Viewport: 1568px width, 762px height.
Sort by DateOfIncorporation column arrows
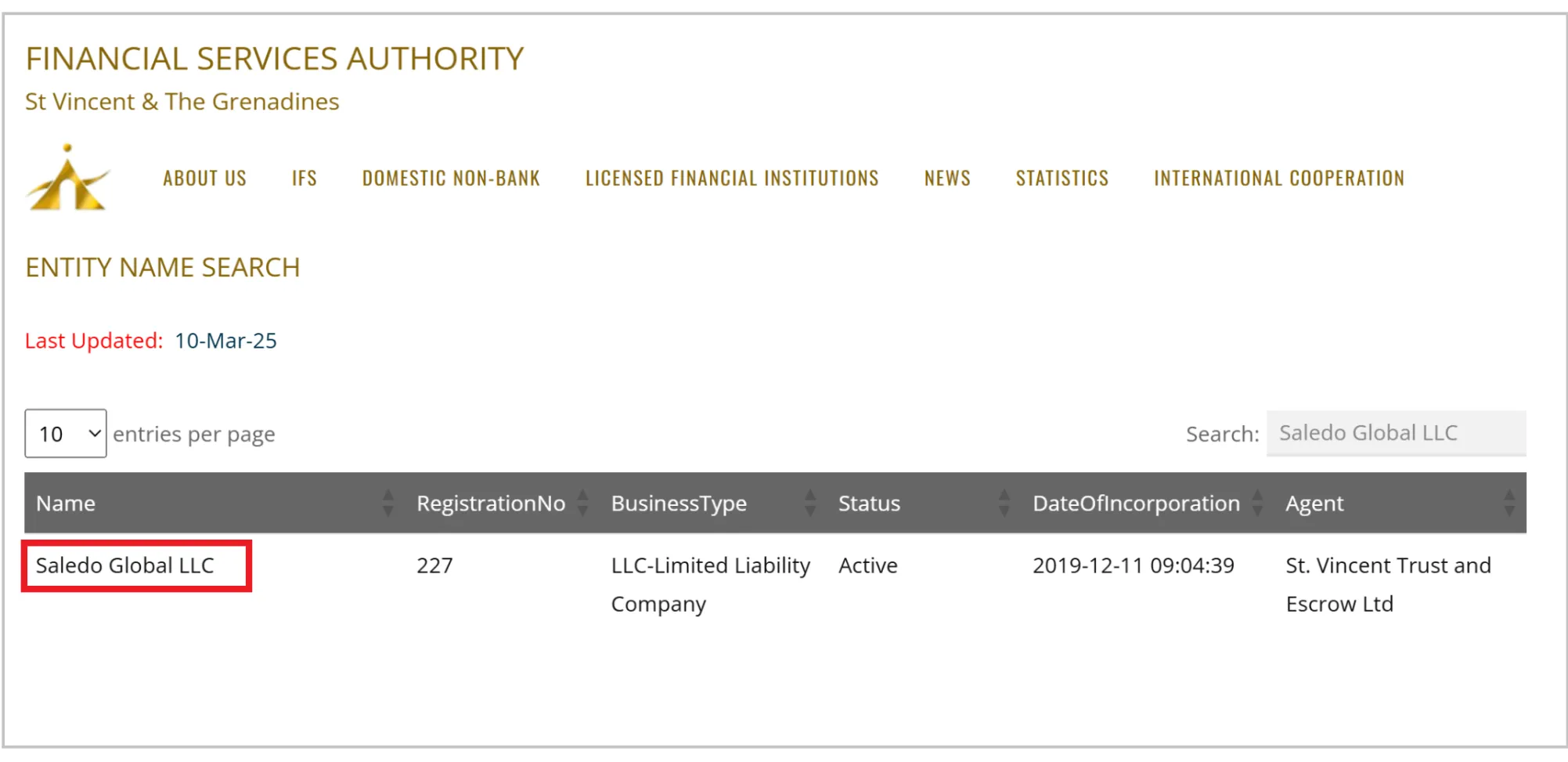pyautogui.click(x=1257, y=503)
